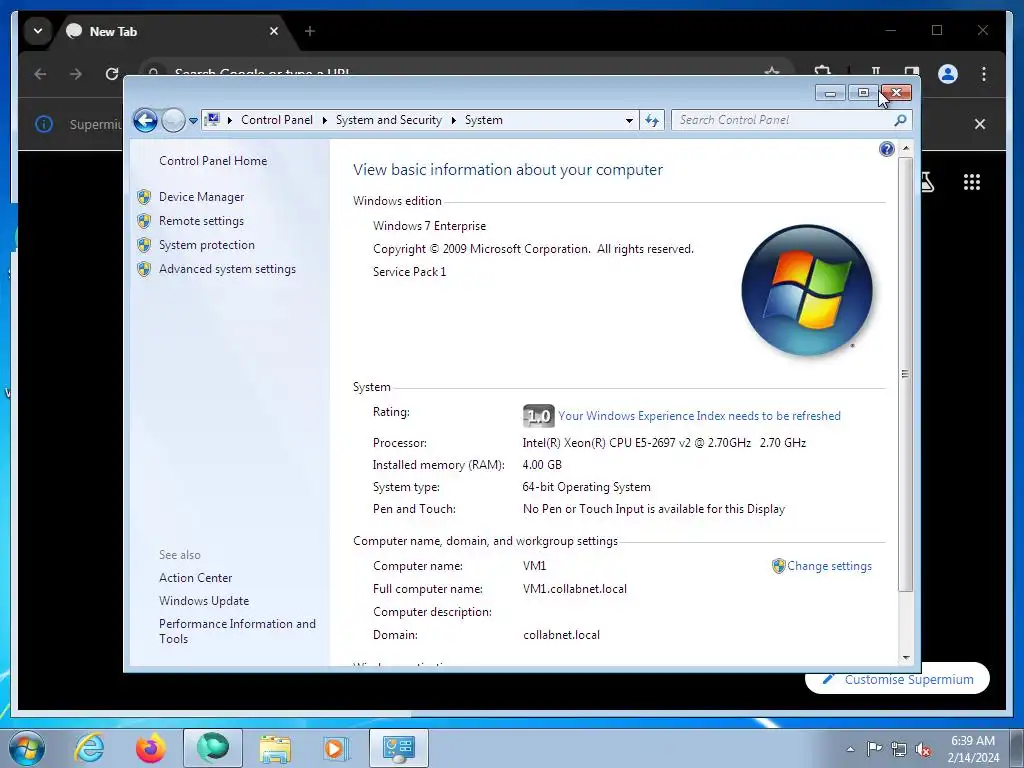This screenshot has height=768, width=1024.
Task: Open Device Manager from the sidebar
Action: coord(201,197)
